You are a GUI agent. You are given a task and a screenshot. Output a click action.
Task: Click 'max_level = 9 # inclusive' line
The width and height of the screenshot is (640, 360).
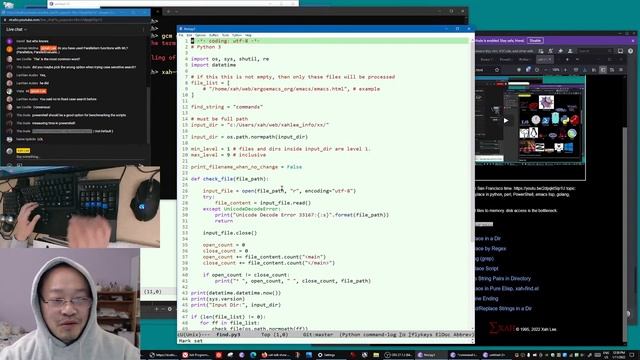point(228,155)
